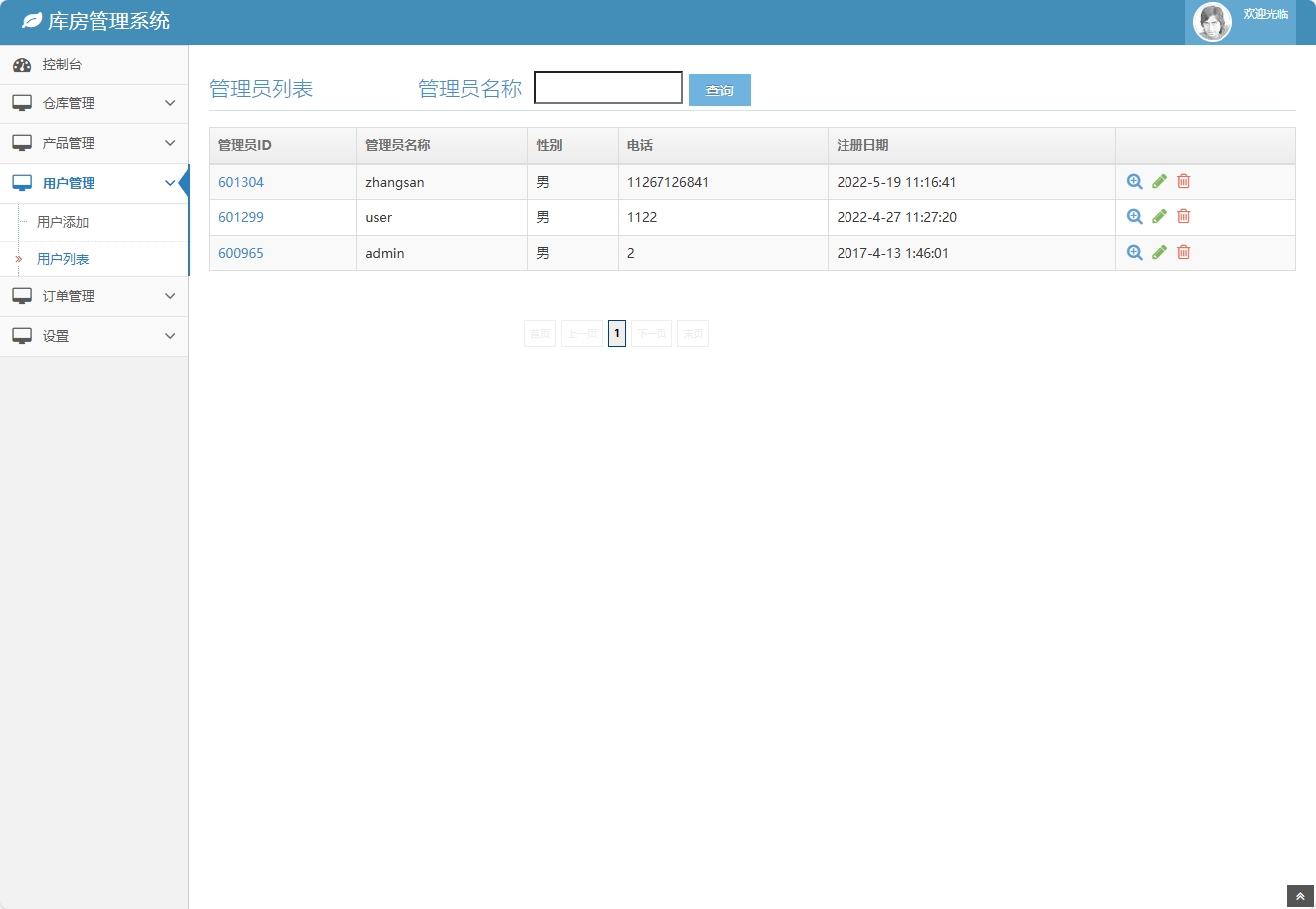Expand the 仓库管理 sidebar section
The image size is (1316, 909).
[x=94, y=103]
